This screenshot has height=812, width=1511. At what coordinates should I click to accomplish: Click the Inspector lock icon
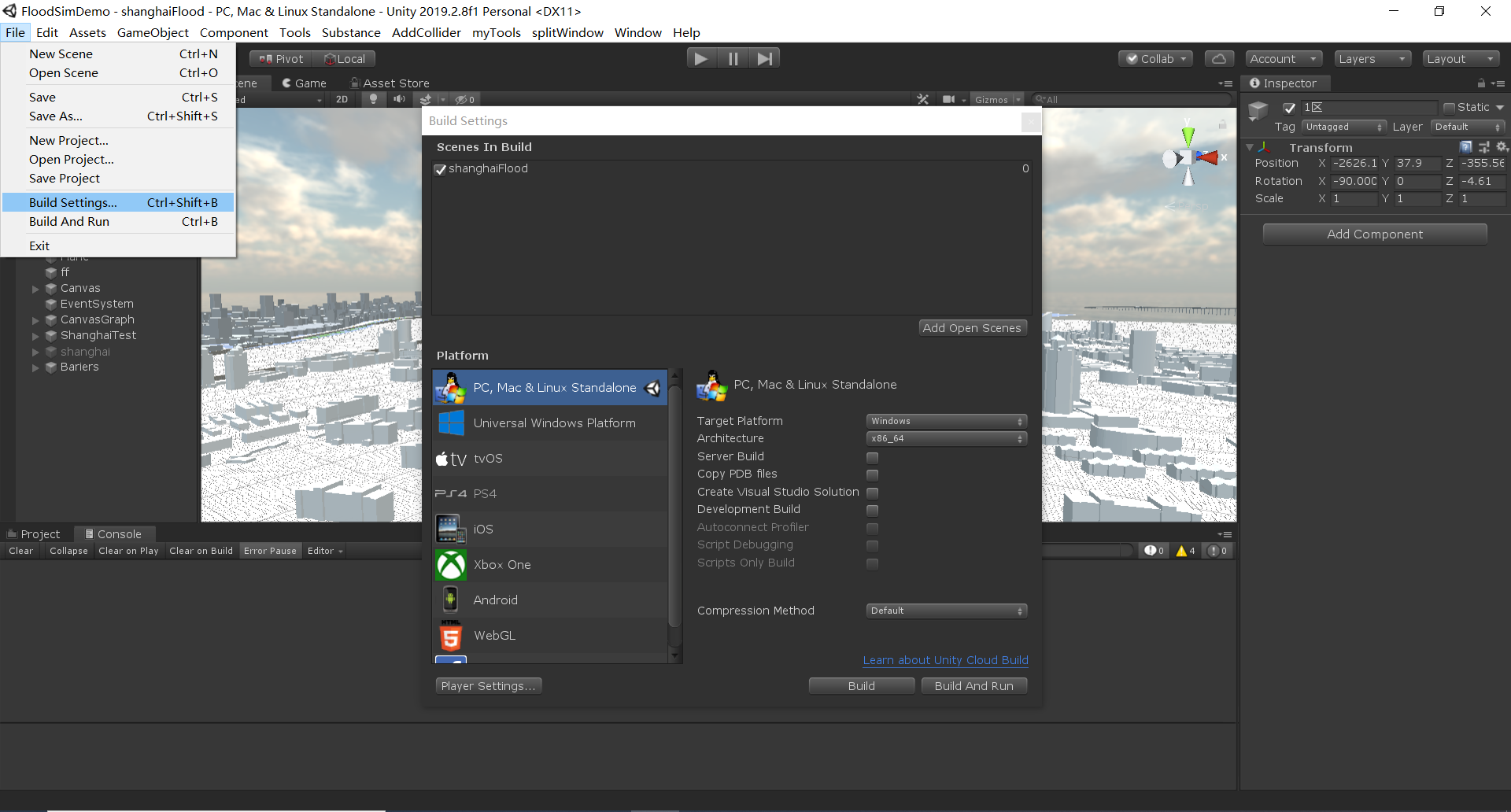coord(1481,83)
